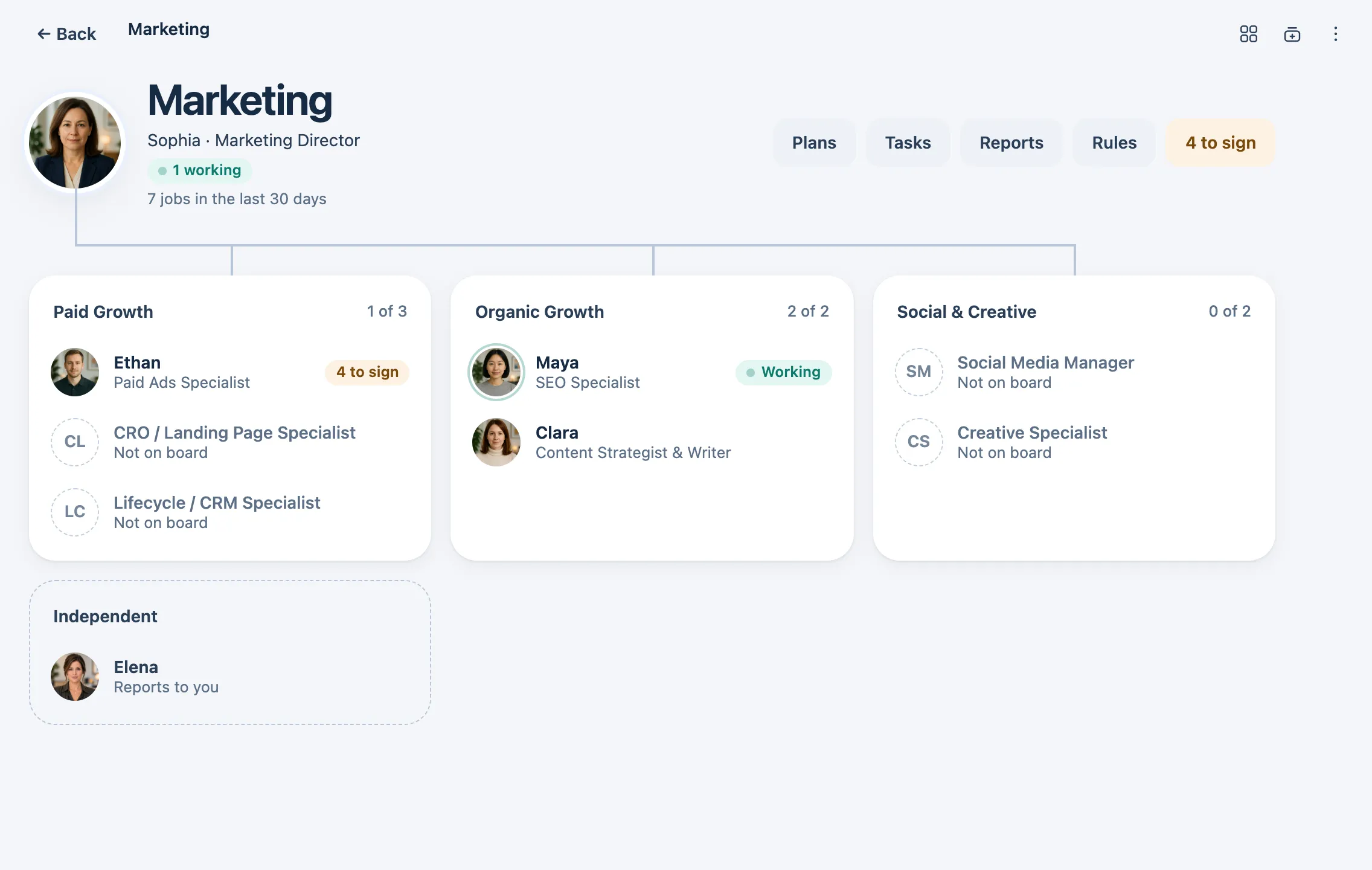Click Ethan's avatar photo
This screenshot has height=870, width=1372.
point(75,372)
